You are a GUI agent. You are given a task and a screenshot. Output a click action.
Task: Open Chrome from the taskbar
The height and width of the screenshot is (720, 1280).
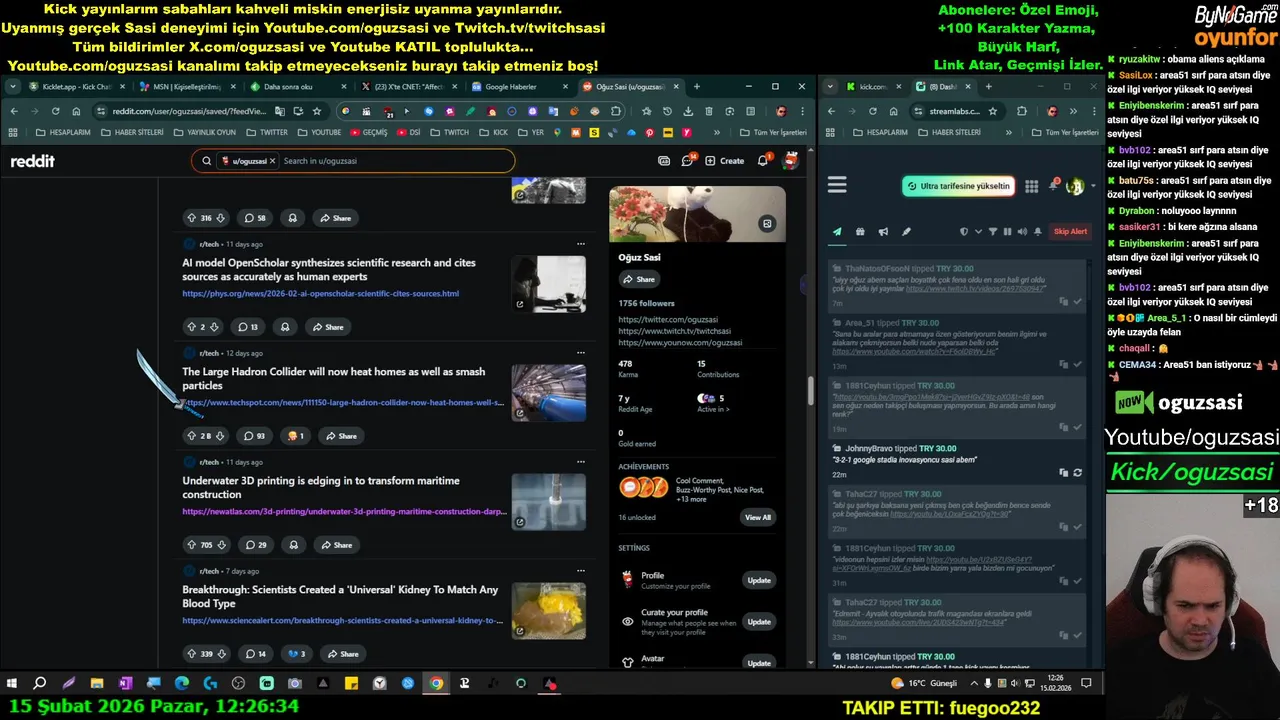pyautogui.click(x=436, y=684)
